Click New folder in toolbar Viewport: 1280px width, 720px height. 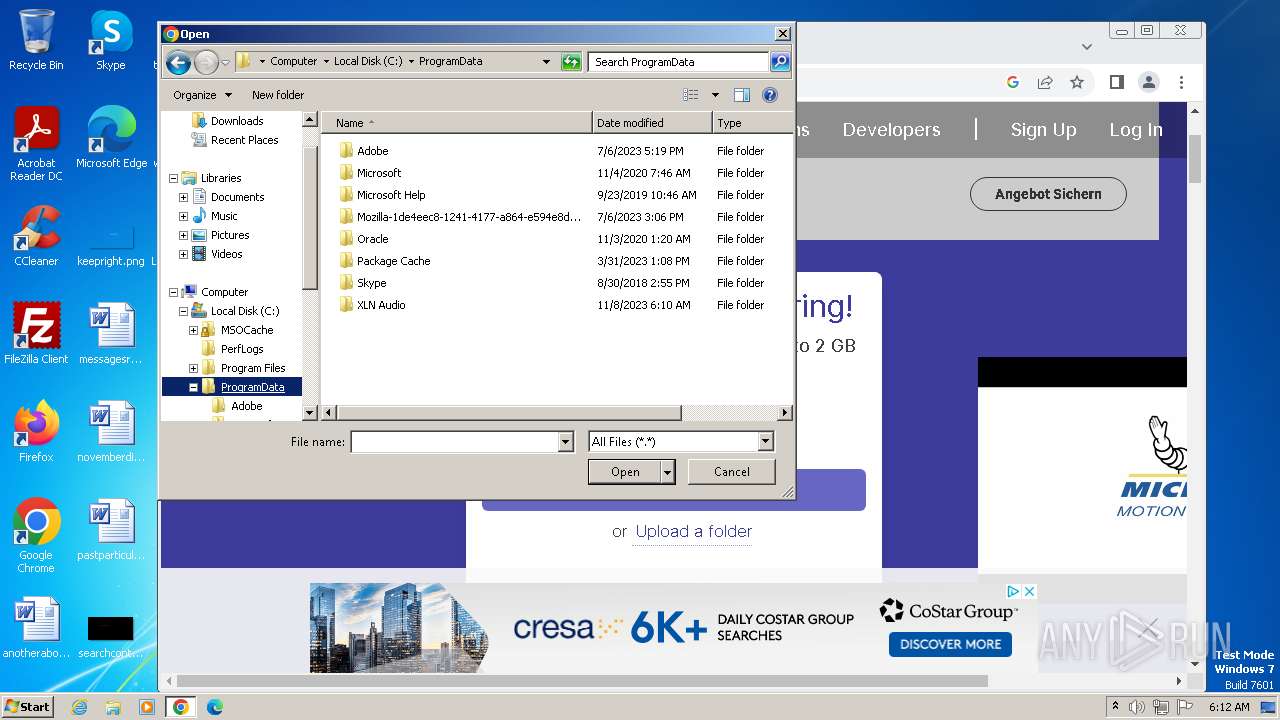pos(278,95)
